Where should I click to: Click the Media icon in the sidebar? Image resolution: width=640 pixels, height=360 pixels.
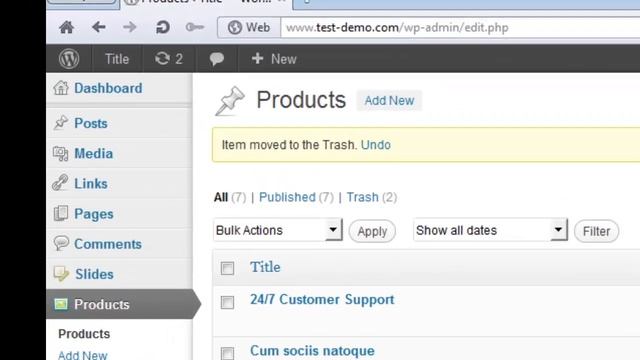point(61,153)
